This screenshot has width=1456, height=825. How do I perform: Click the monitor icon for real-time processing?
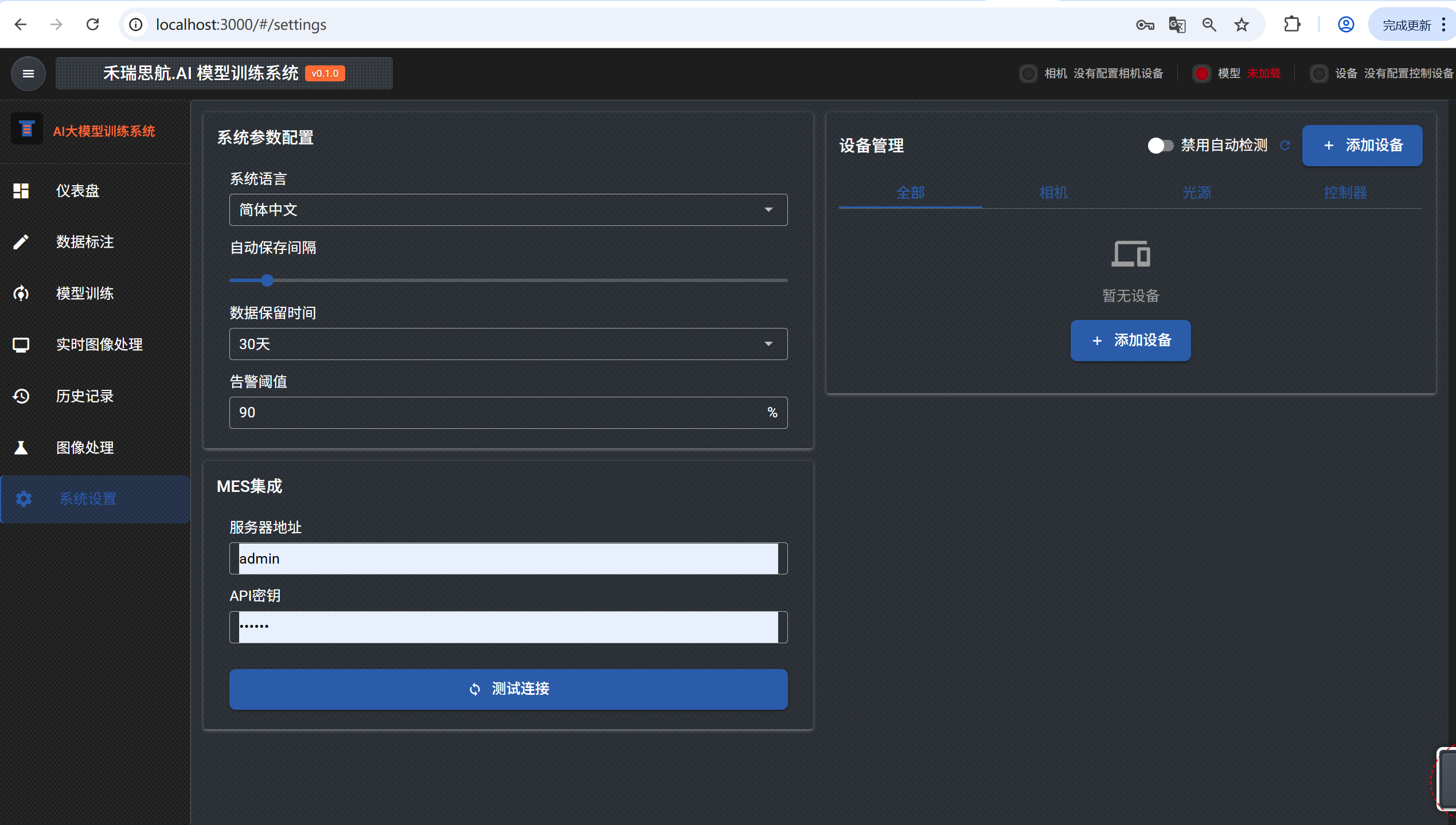tap(21, 345)
